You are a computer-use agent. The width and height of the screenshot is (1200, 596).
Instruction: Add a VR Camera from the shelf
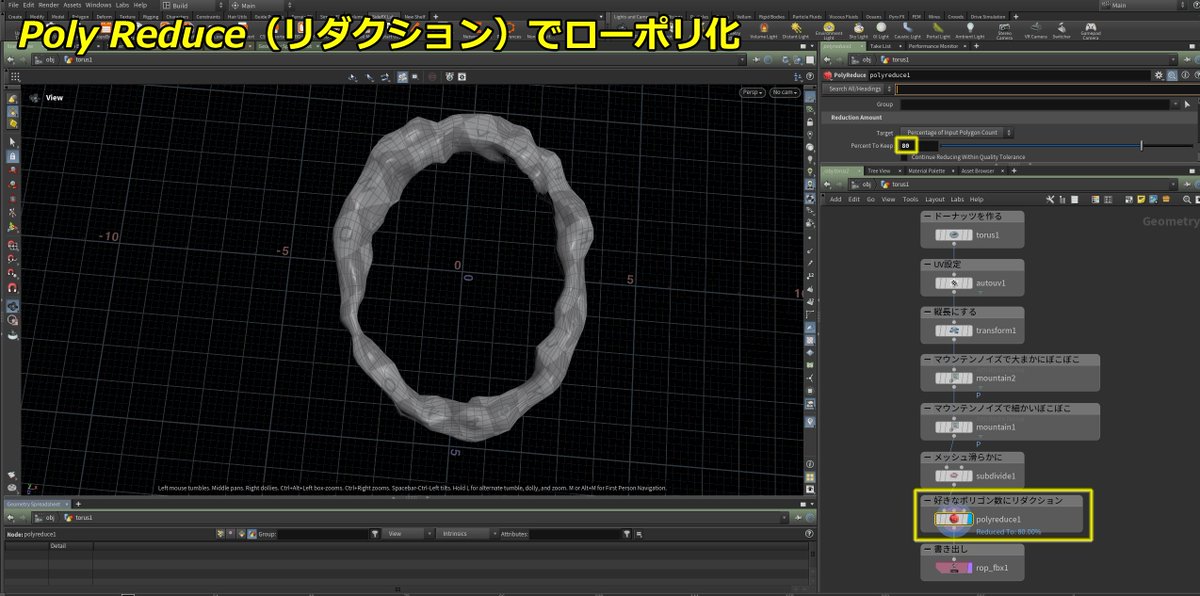(1035, 30)
